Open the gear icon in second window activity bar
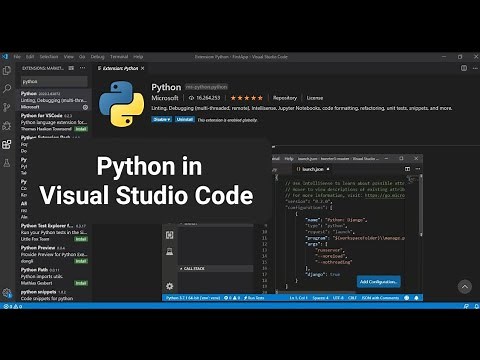The image size is (480, 360). point(169,286)
